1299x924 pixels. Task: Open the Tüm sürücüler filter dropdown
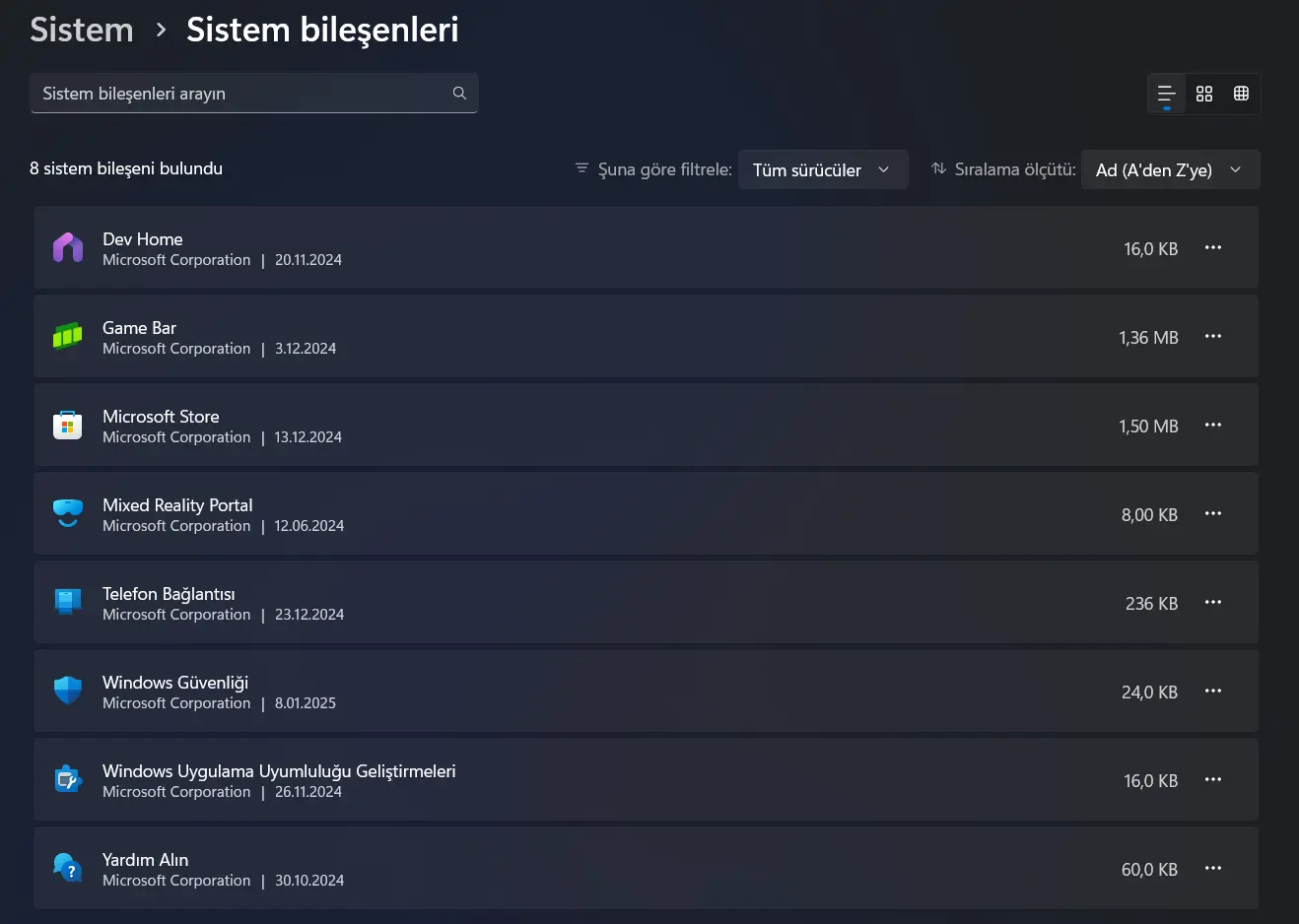(823, 169)
